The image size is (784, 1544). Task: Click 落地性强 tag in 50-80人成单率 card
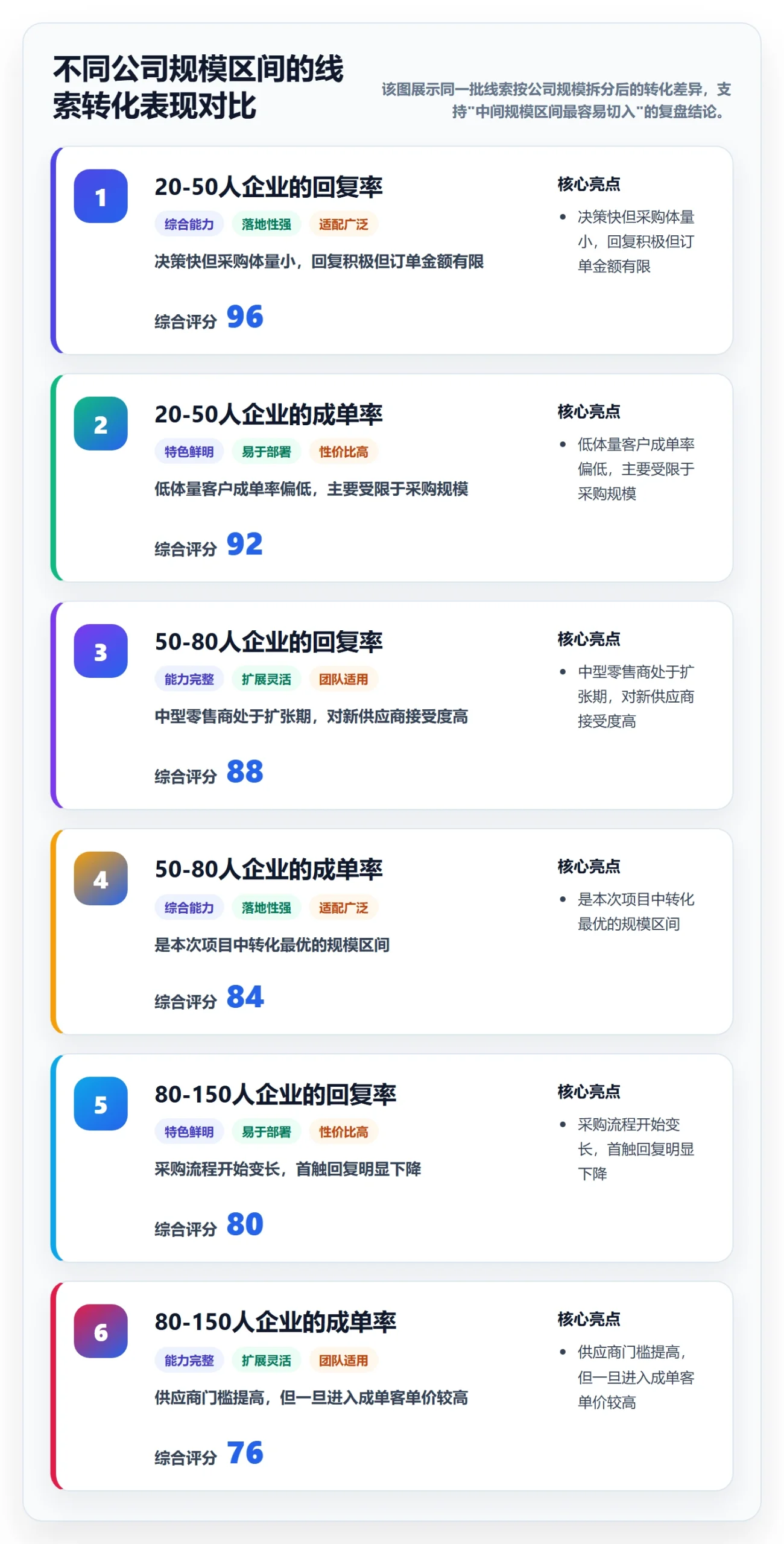click(266, 908)
